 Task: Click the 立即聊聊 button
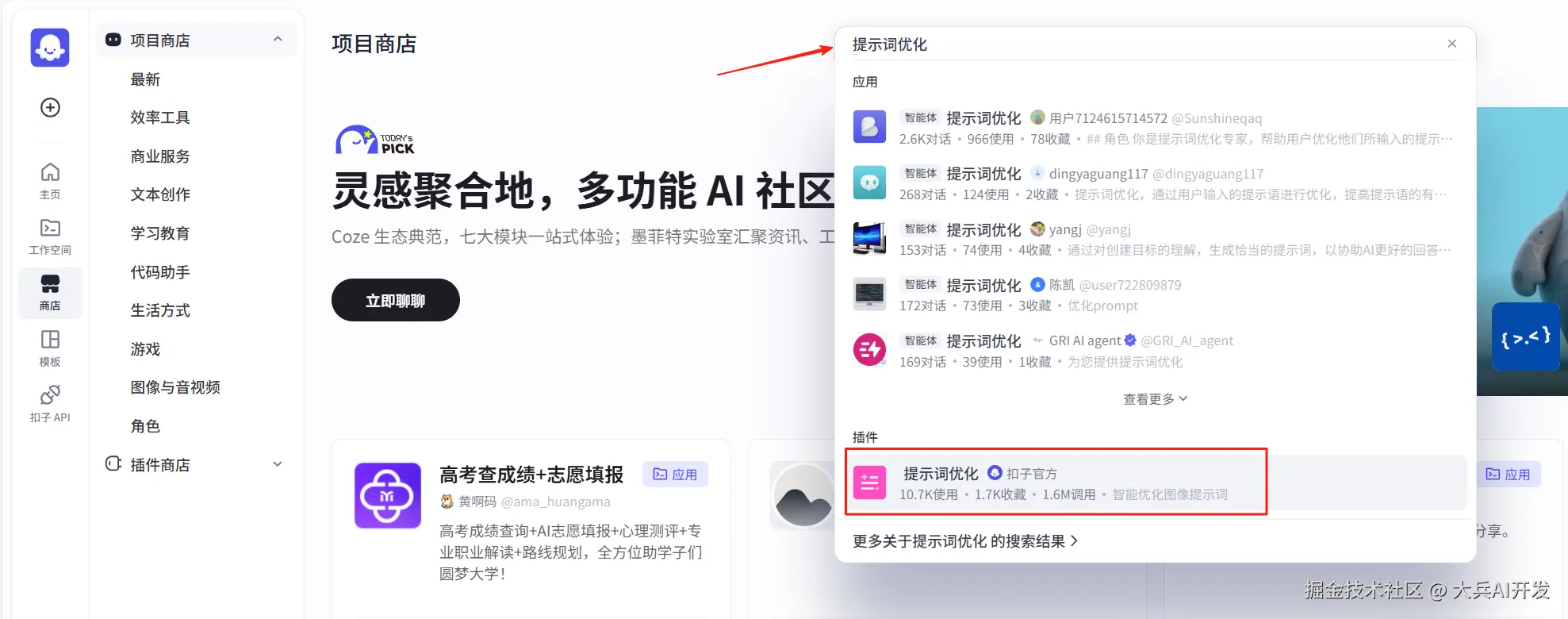coord(396,300)
